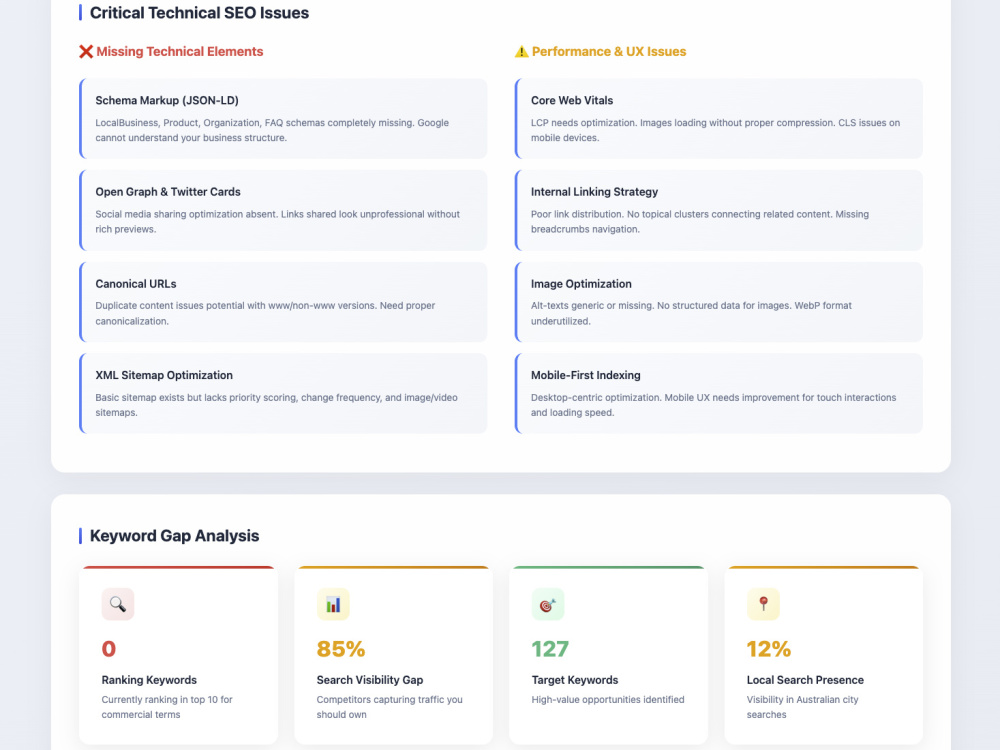This screenshot has height=750, width=1000.
Task: Open the Open Graph & Twitter Cards item
Action: tap(283, 210)
